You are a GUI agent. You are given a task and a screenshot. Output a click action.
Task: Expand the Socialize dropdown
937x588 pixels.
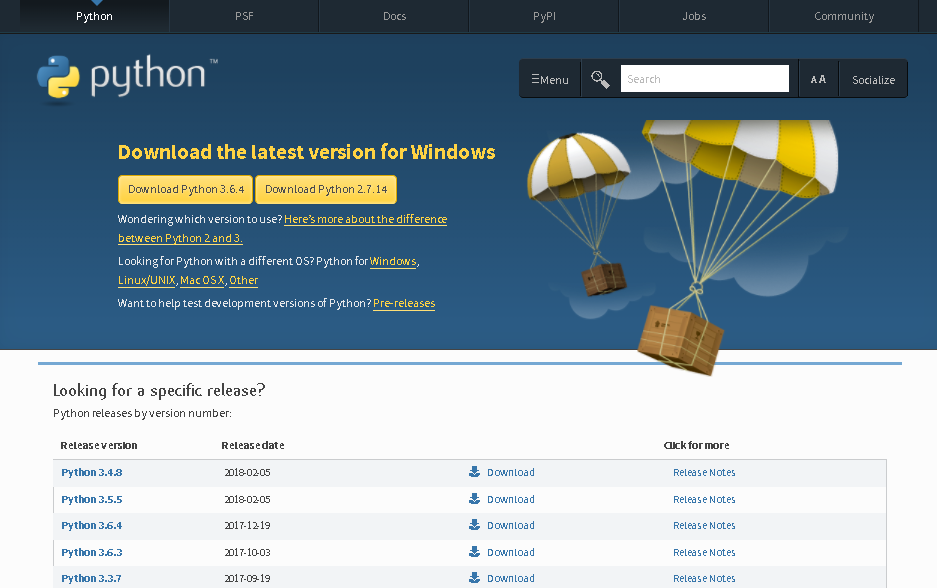873,79
